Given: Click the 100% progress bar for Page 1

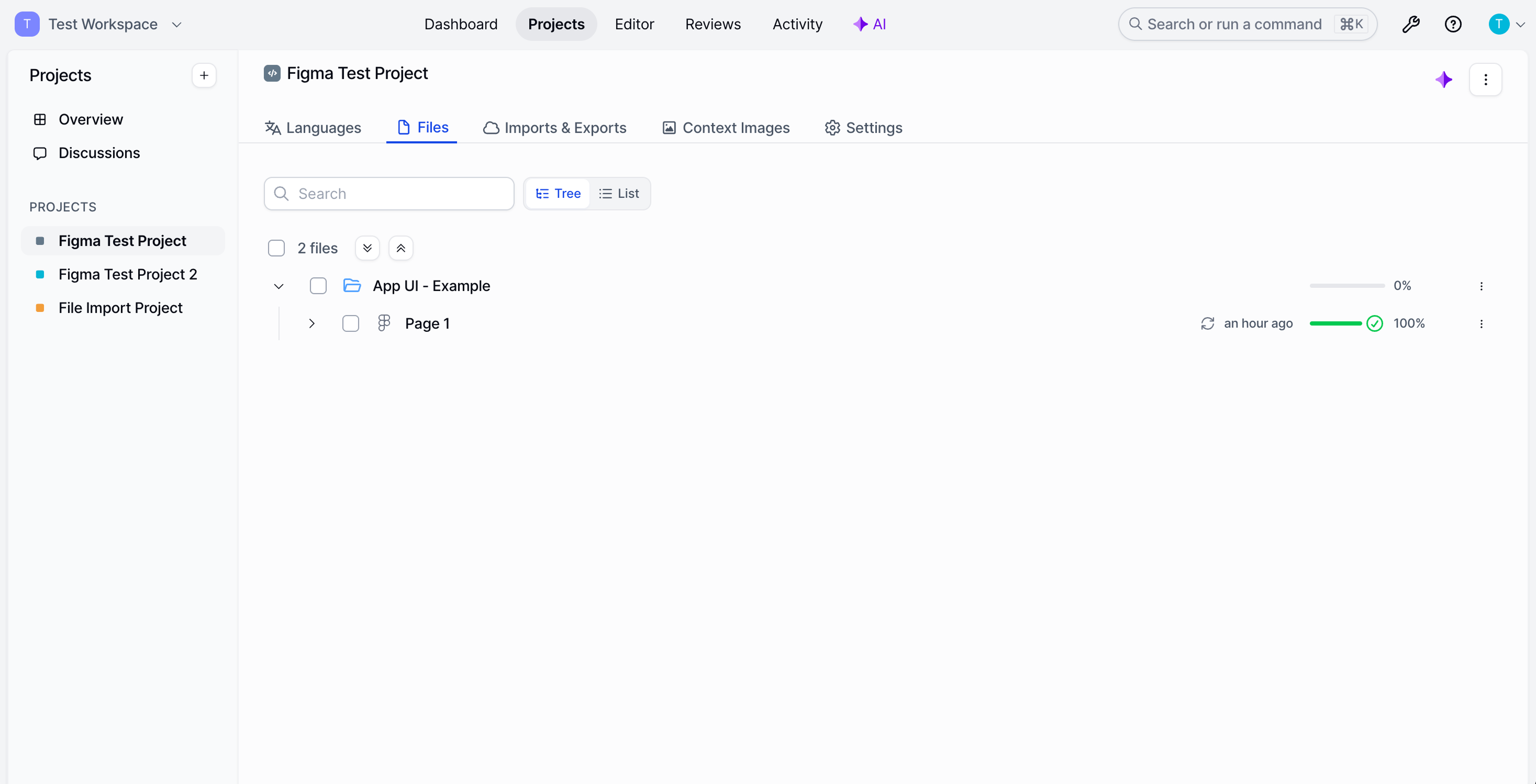Looking at the screenshot, I should point(1335,324).
